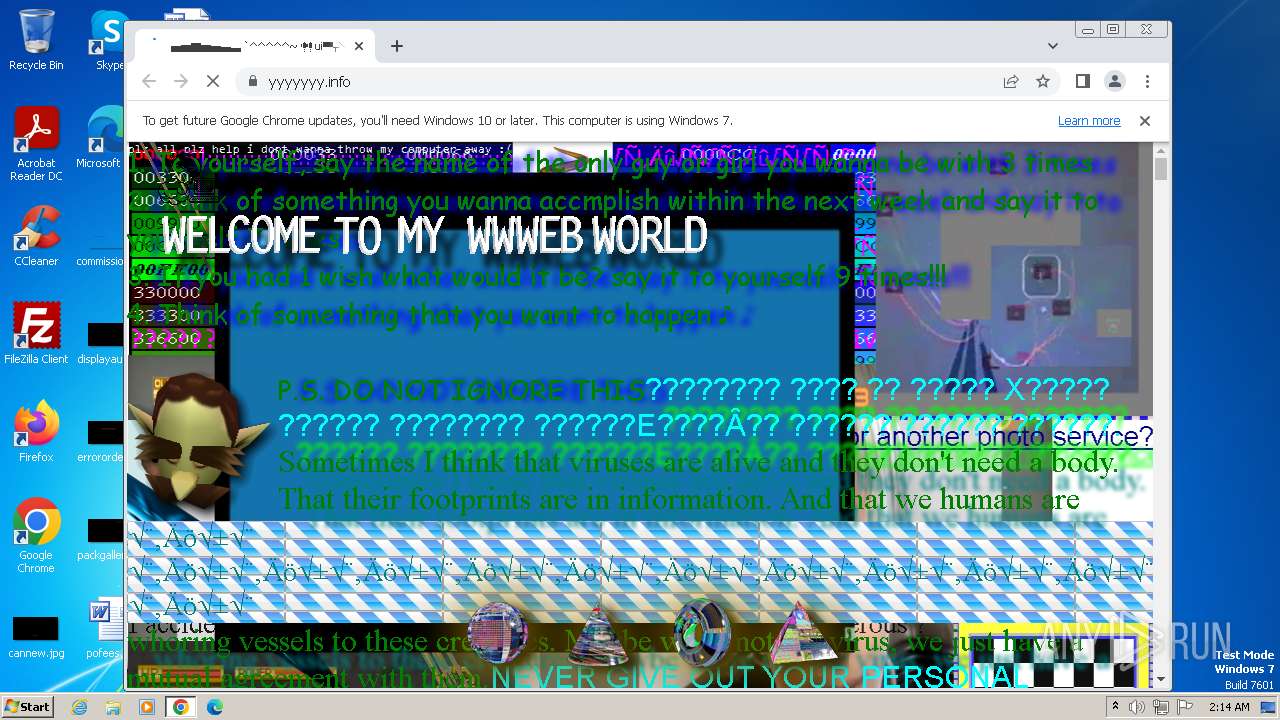
Task: Open the Recycle Bin desktop icon
Action: pos(36,40)
